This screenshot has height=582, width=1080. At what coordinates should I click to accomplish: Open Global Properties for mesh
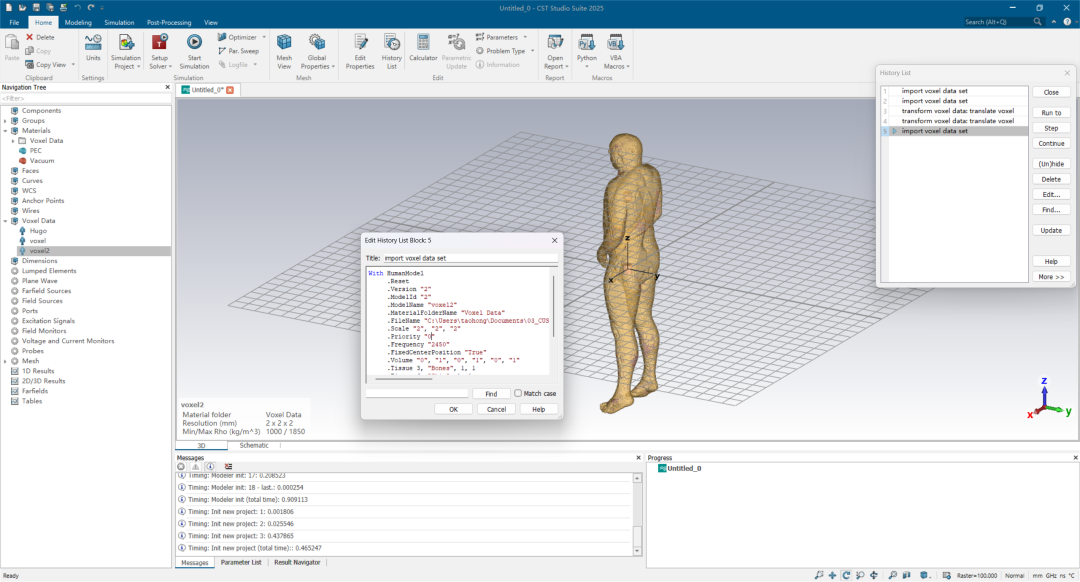317,51
